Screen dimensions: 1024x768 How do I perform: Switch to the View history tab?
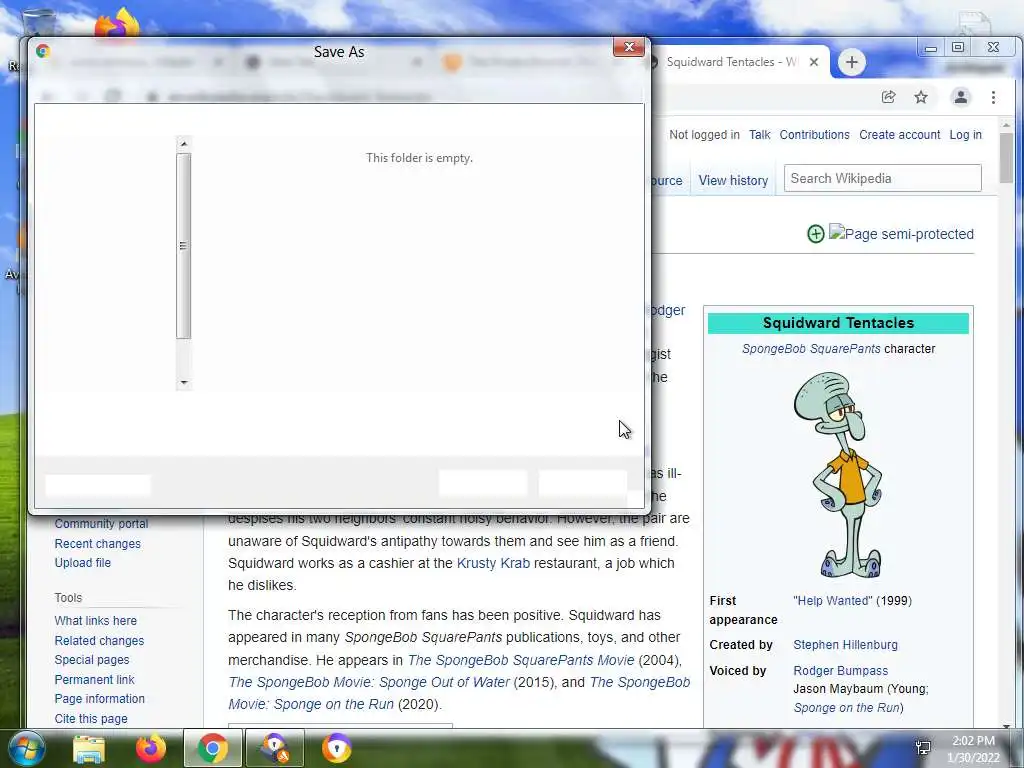point(733,180)
